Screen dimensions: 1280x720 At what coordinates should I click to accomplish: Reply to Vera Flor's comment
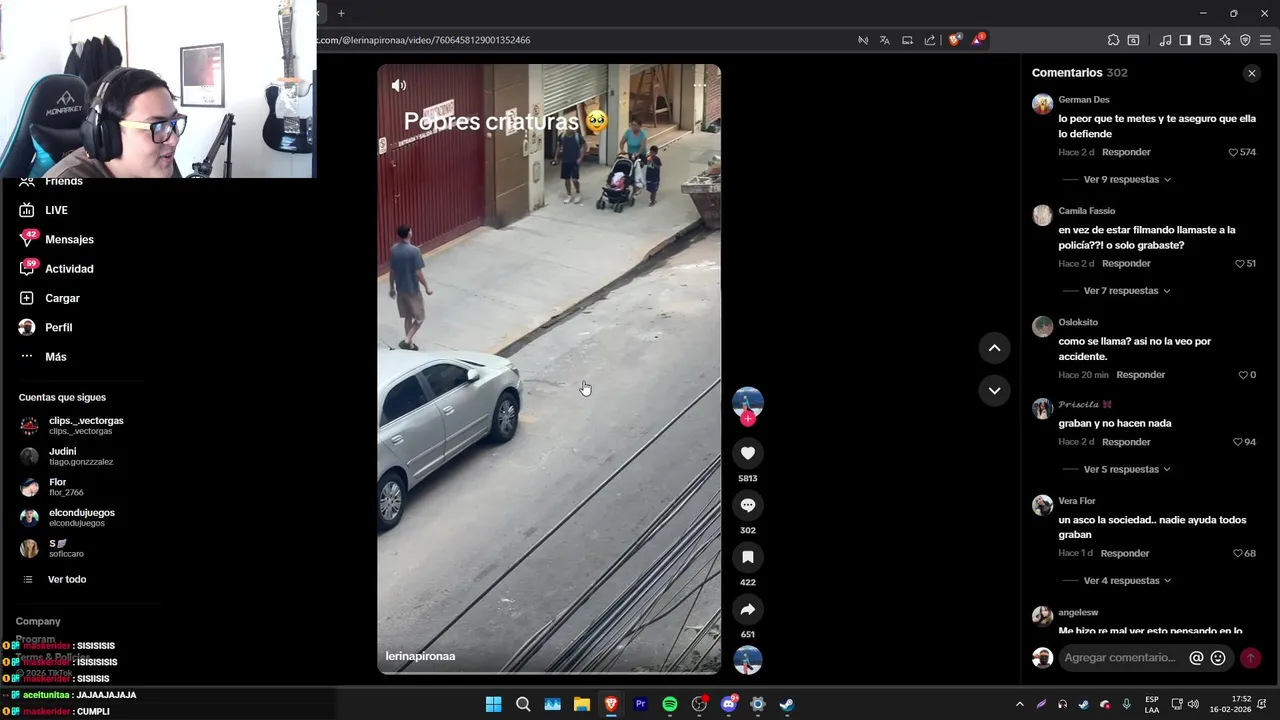point(1125,553)
